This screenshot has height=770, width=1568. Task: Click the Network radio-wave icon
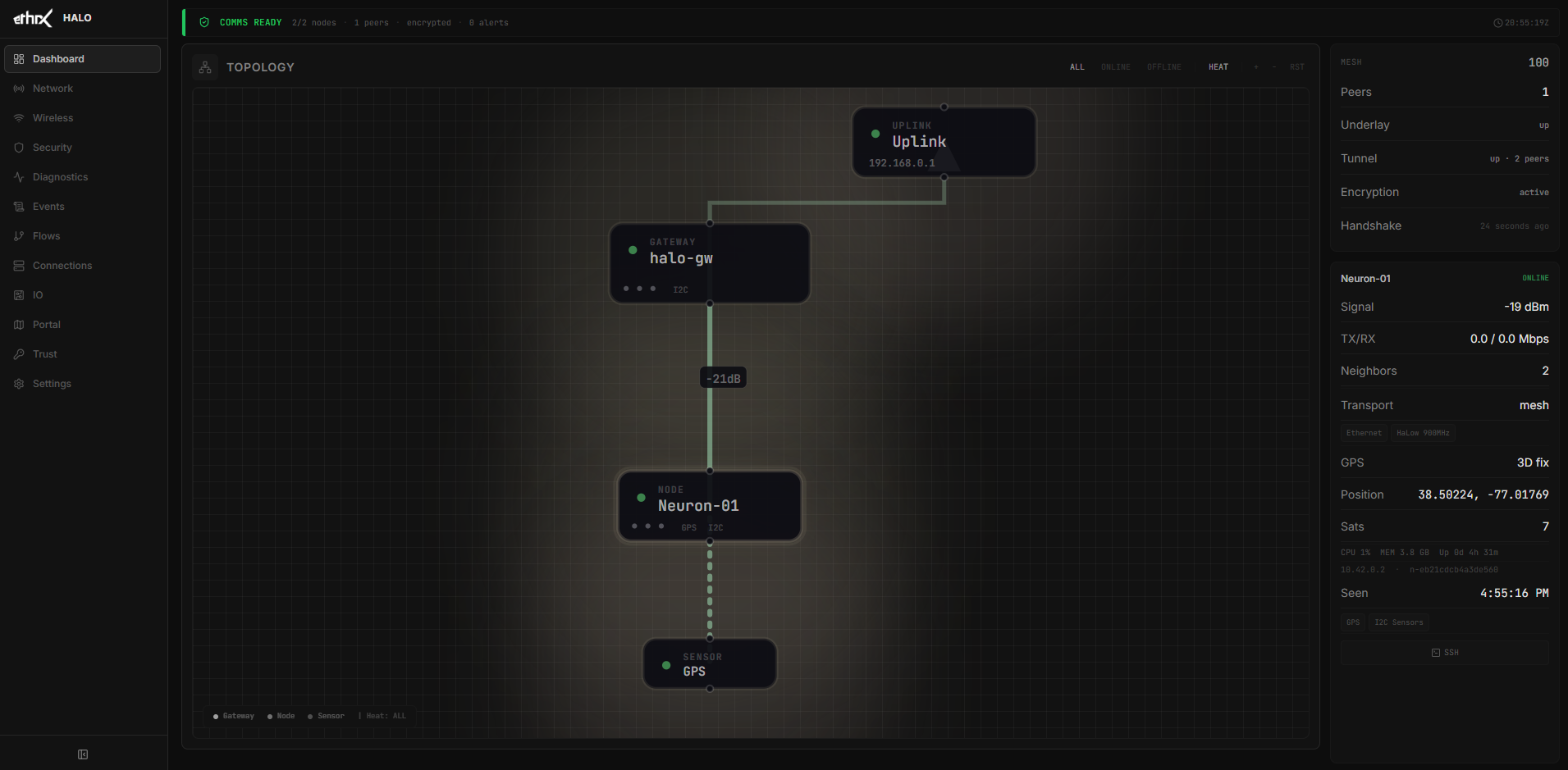pos(19,89)
